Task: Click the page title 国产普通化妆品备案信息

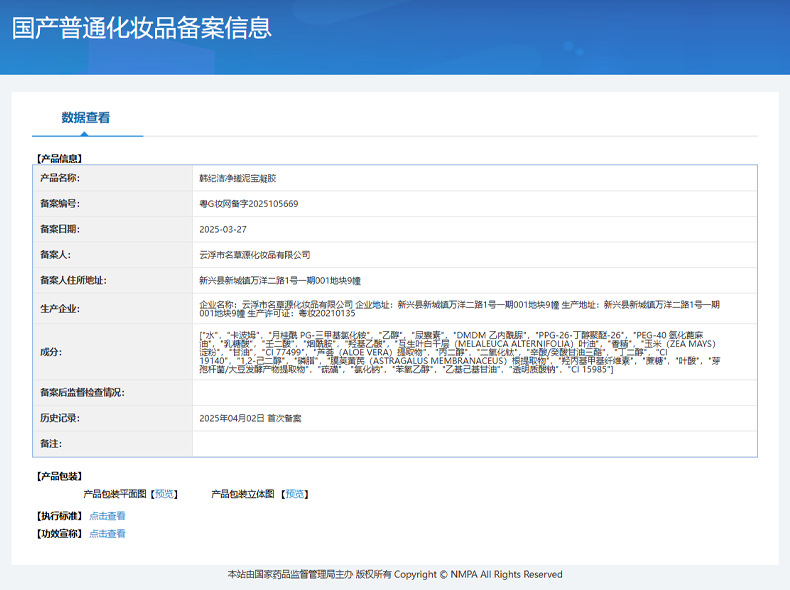Action: tap(142, 28)
